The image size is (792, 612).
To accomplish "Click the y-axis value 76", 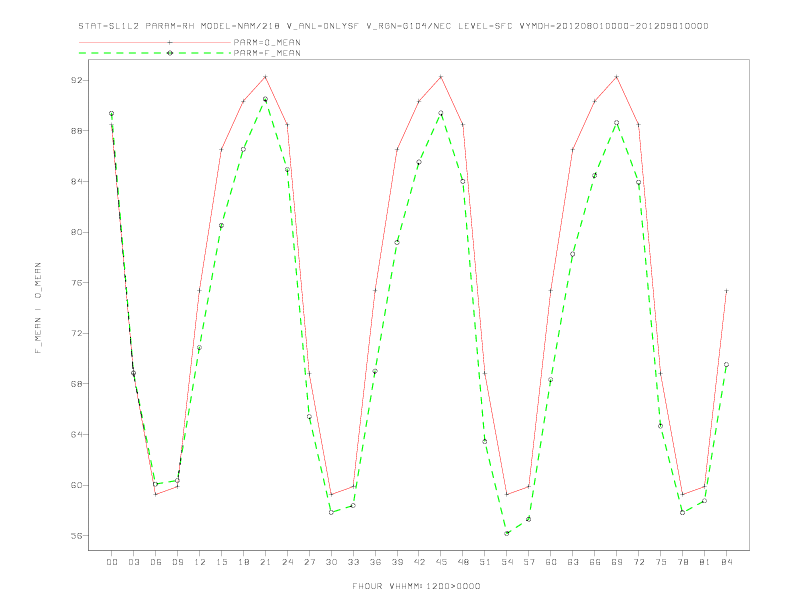I will coord(76,283).
